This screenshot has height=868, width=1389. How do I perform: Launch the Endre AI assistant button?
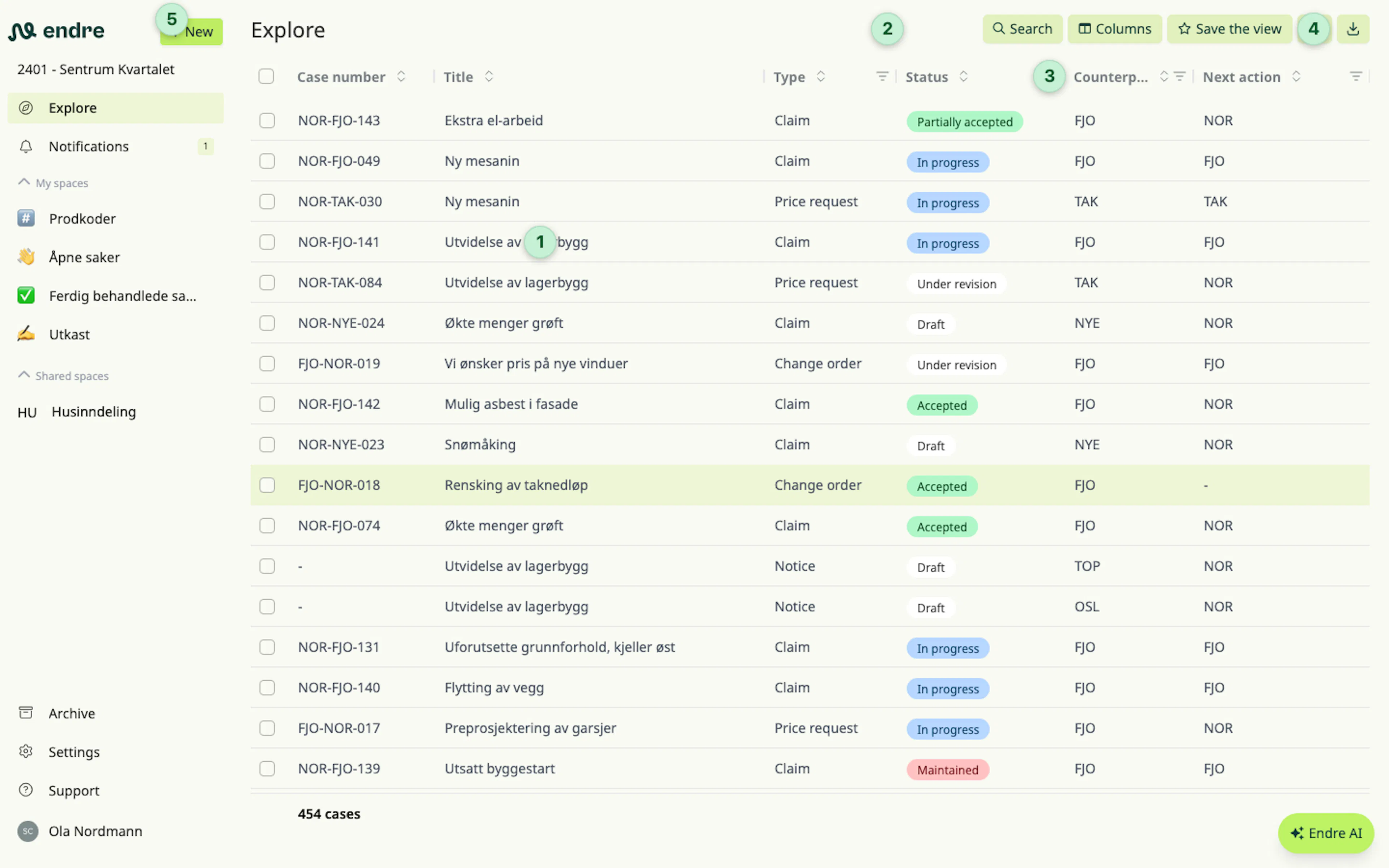[1326, 833]
